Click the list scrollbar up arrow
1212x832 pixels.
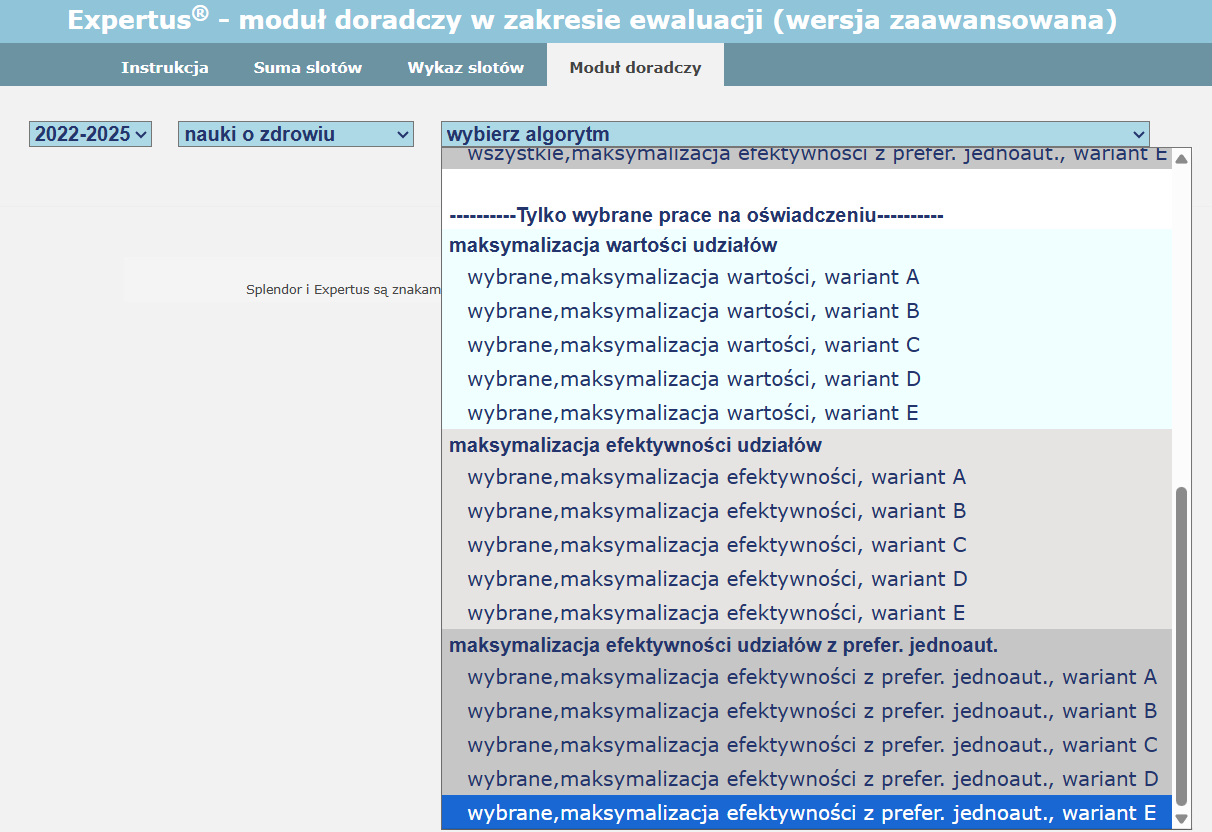[x=1181, y=159]
